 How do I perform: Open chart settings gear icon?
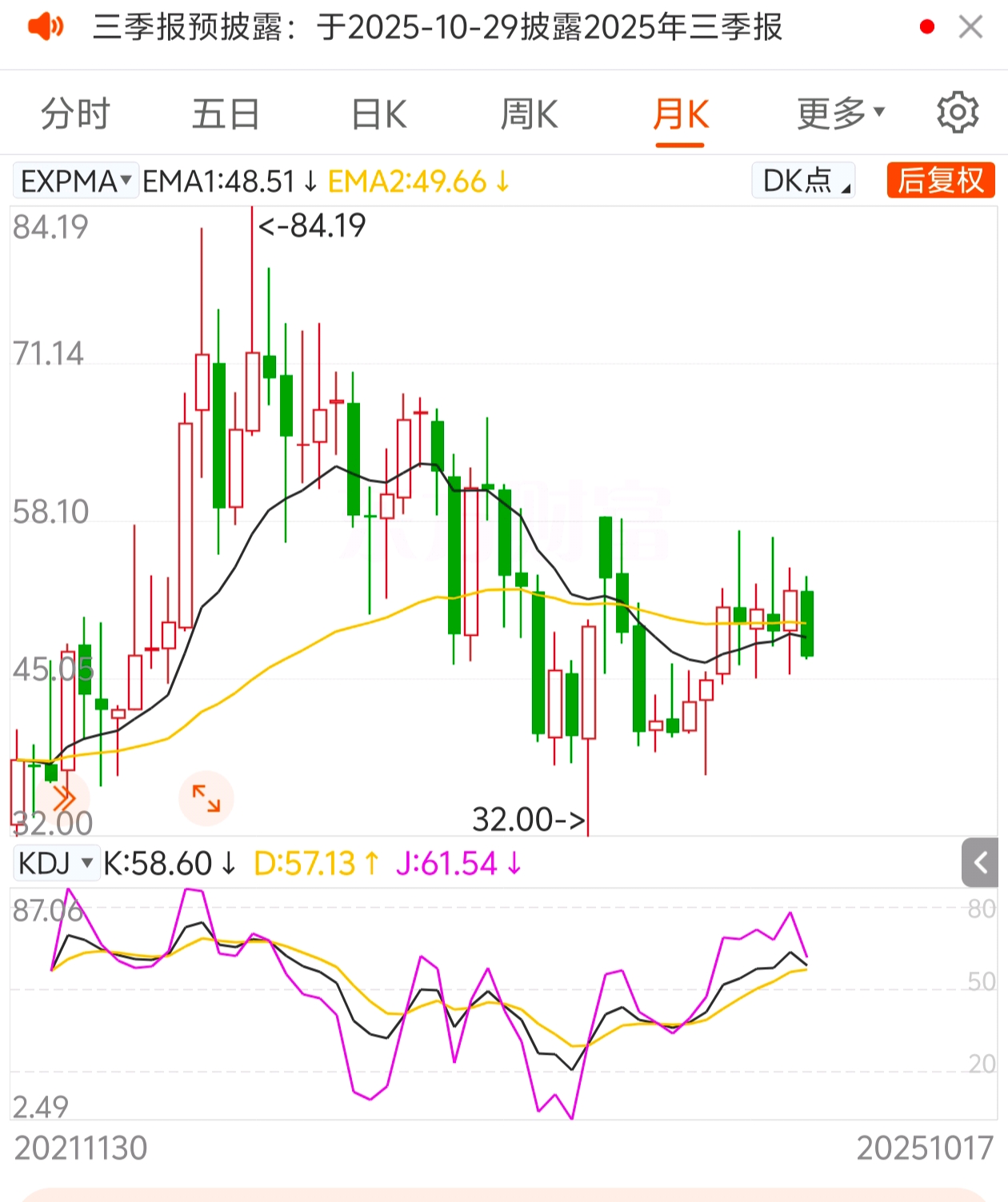(958, 113)
